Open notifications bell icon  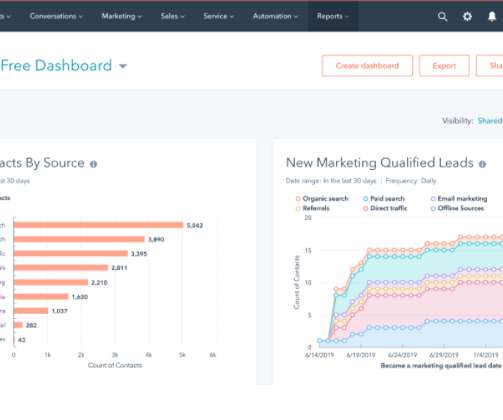pos(492,16)
